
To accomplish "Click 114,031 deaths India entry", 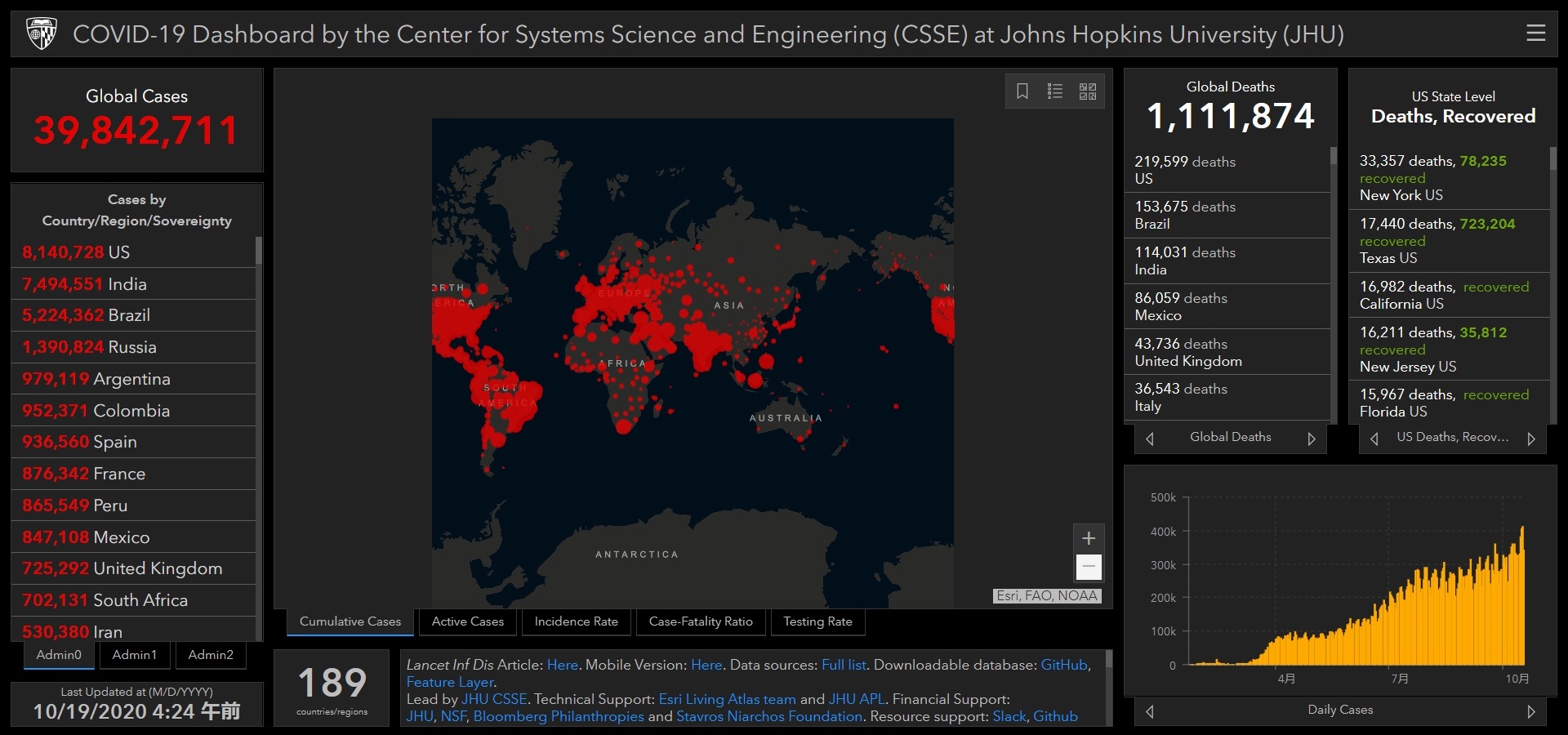I will click(x=1227, y=261).
